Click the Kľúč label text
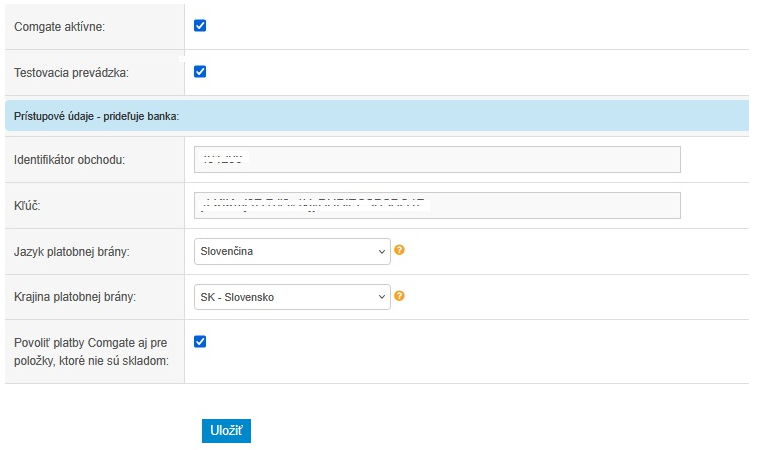Viewport: 762px width, 450px height. pos(26,206)
